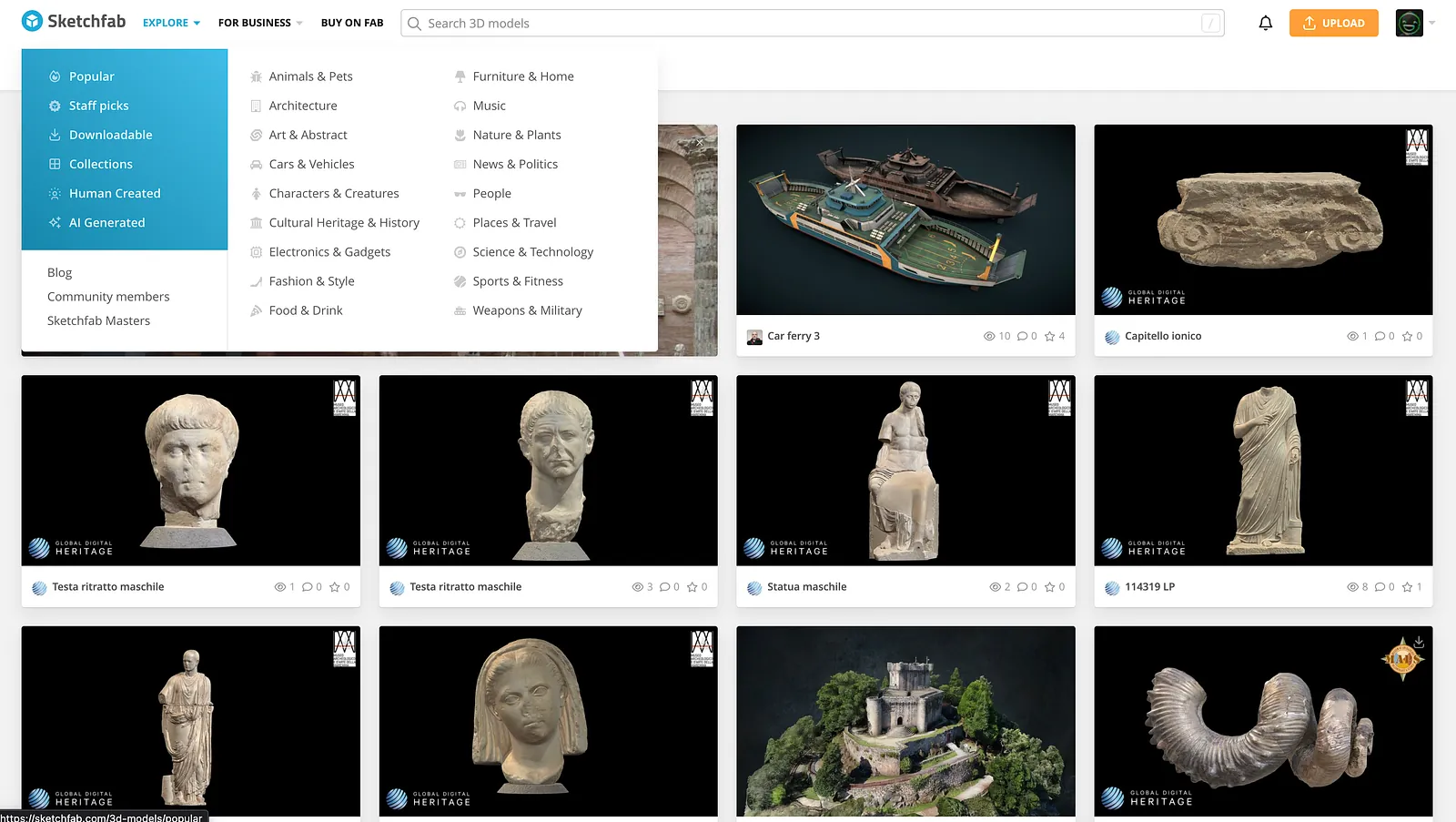Click the Cars & Vehicles car icon
Screen dimensions: 1456x822
pyautogui.click(x=256, y=164)
